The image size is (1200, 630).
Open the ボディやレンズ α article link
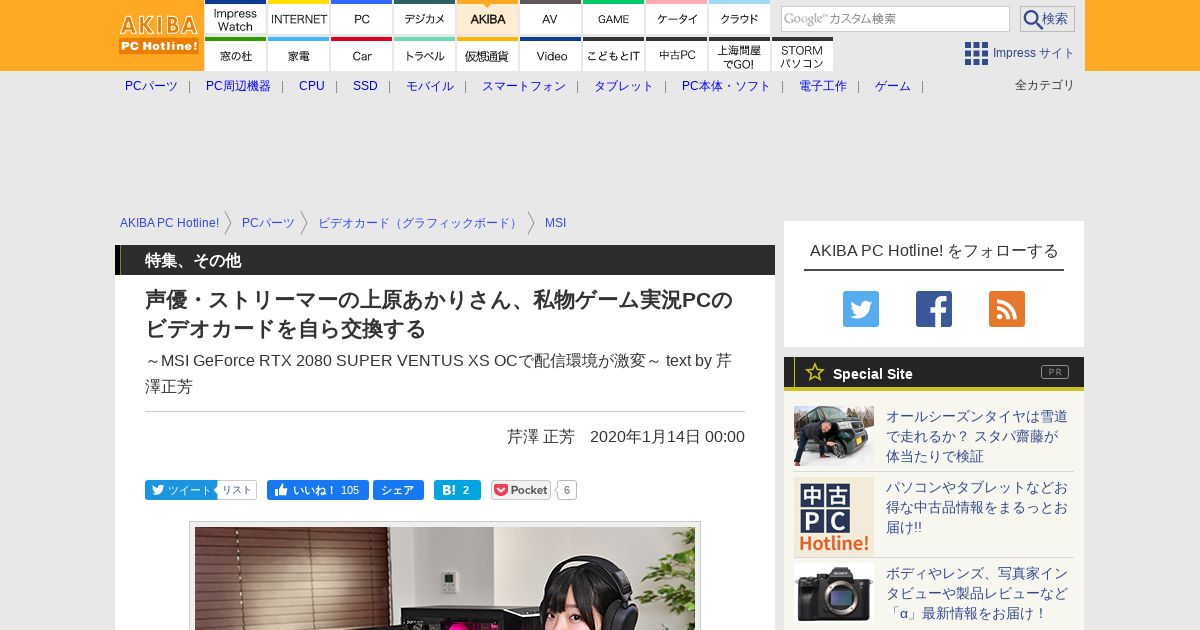pos(977,593)
